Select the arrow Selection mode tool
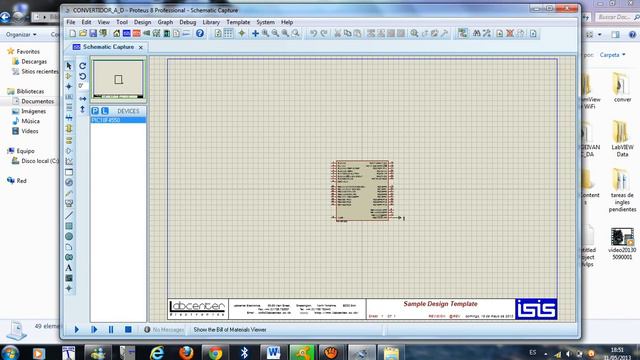Viewport: 640px width, 360px height. (x=69, y=66)
